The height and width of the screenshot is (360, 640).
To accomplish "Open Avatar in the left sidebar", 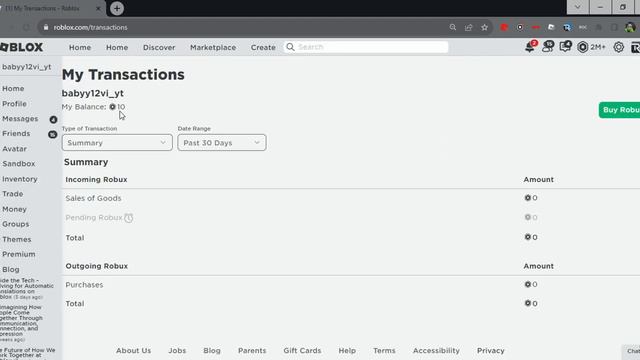I will 14,149.
